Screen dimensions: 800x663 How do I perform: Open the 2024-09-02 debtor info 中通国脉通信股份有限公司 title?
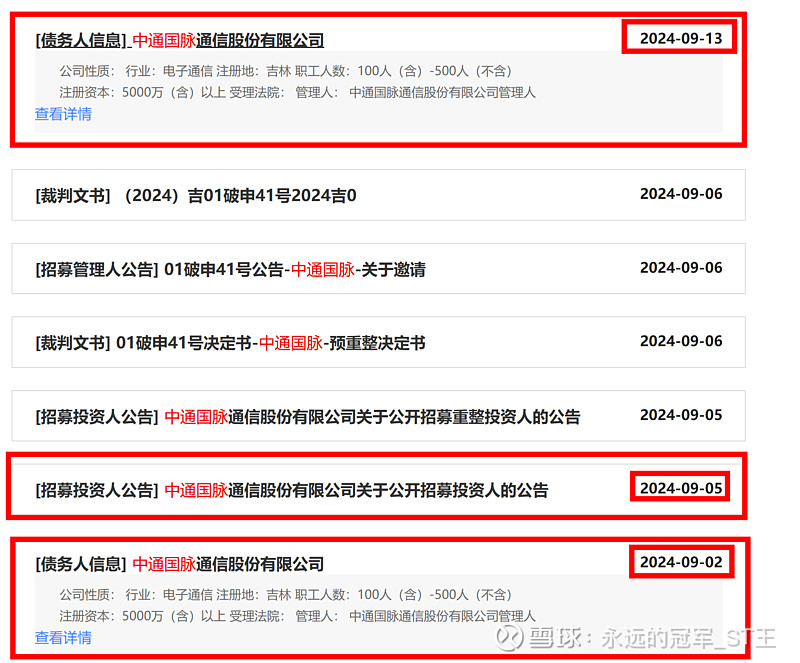180,564
